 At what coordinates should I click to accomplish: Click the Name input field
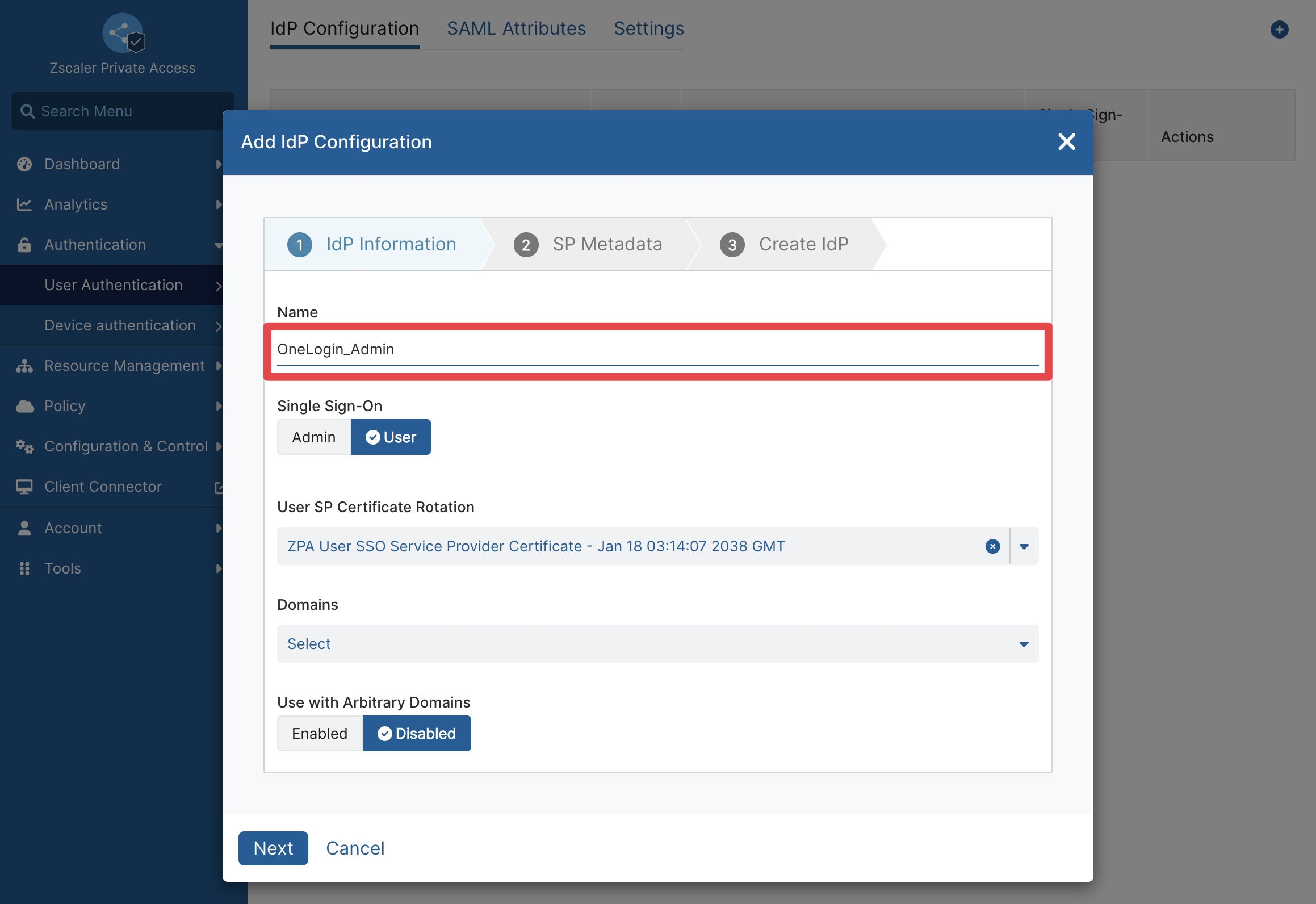[657, 349]
